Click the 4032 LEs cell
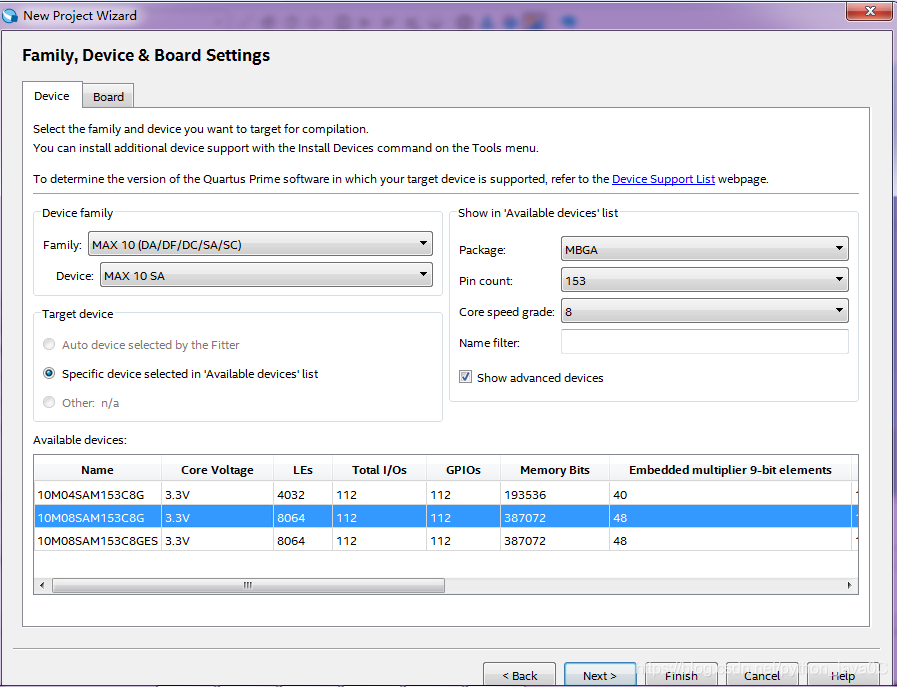Screen dimensions: 897x687 [x=303, y=495]
